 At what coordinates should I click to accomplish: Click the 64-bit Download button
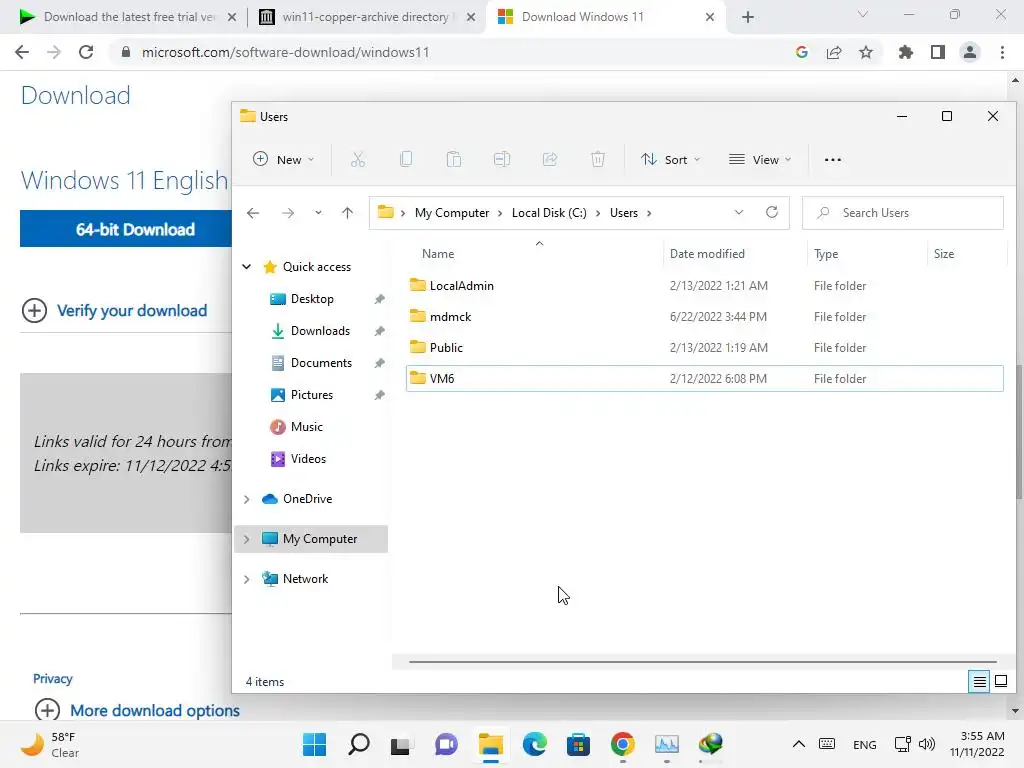(x=125, y=229)
